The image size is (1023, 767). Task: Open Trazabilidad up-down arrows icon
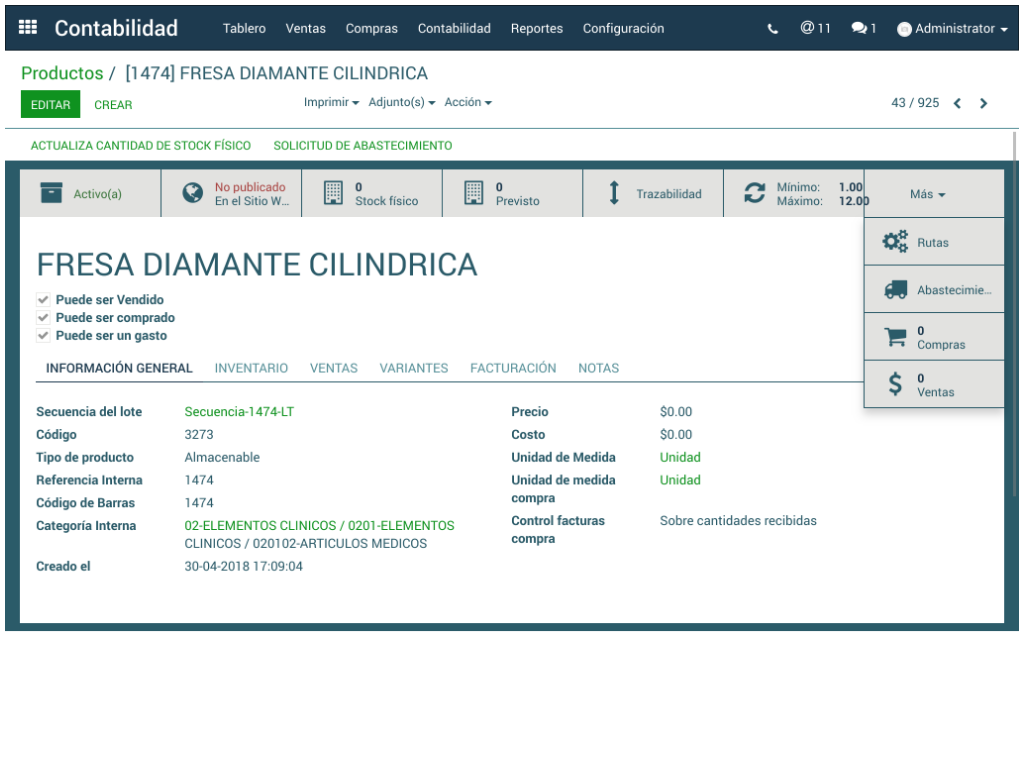tap(615, 193)
